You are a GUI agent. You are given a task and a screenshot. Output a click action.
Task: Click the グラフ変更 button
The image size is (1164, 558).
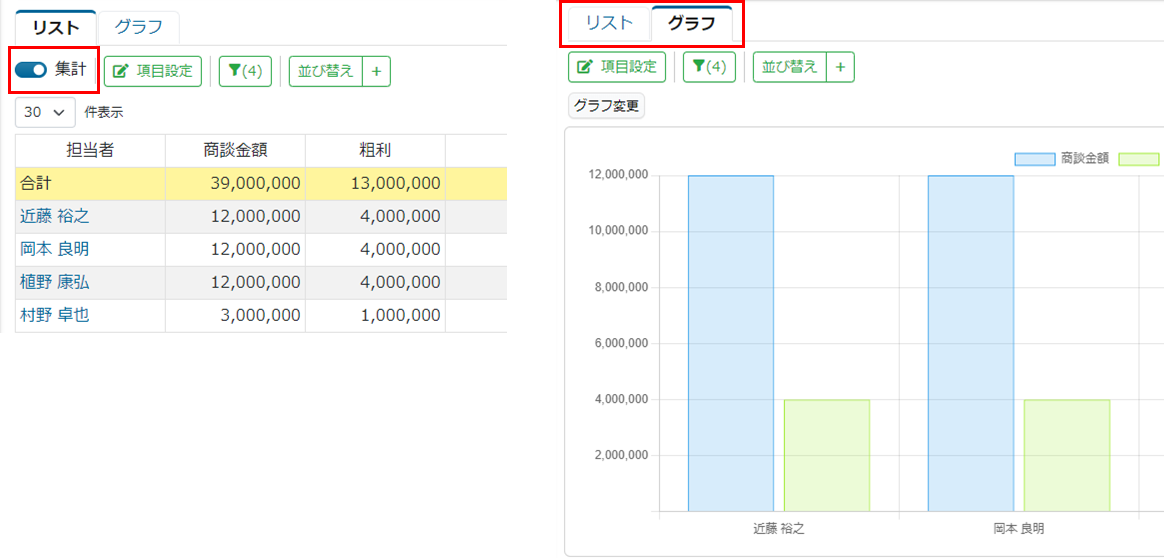tap(606, 105)
